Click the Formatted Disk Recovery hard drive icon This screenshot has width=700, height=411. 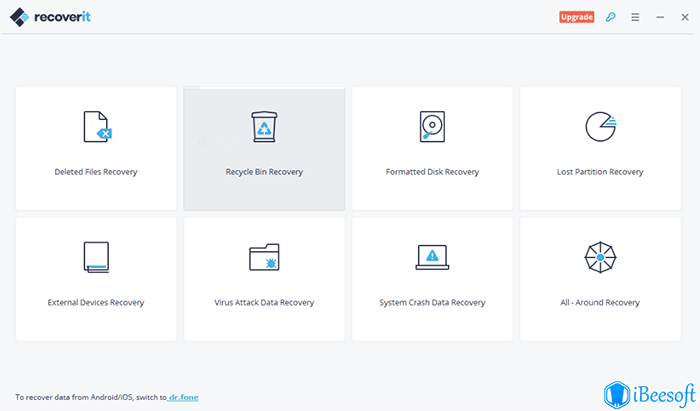[432, 127]
